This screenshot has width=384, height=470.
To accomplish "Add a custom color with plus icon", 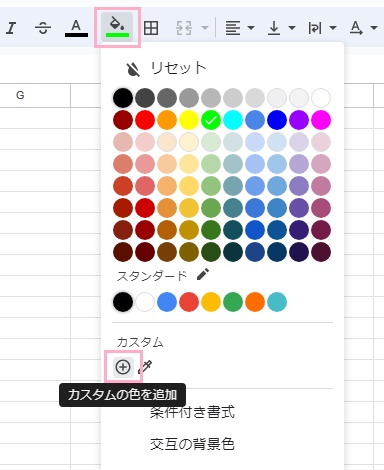I will (123, 367).
